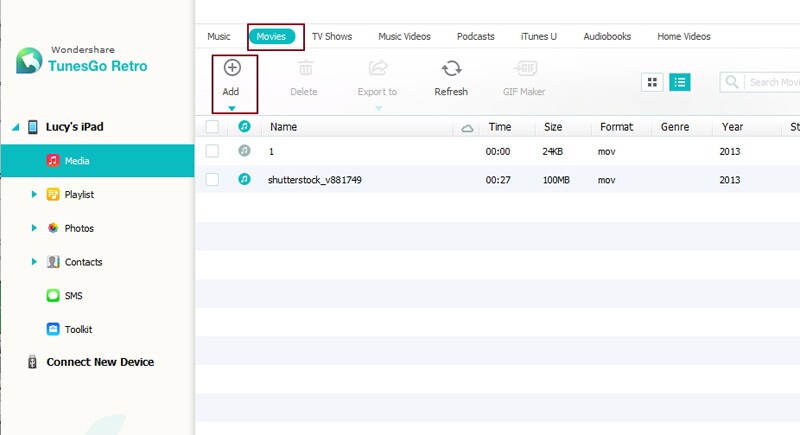Click the Photos flower icon

53,228
